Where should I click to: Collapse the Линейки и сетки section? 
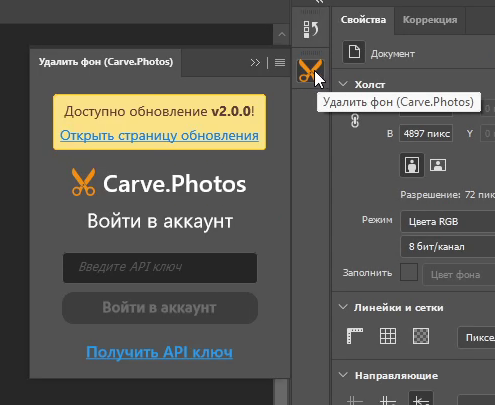(343, 307)
